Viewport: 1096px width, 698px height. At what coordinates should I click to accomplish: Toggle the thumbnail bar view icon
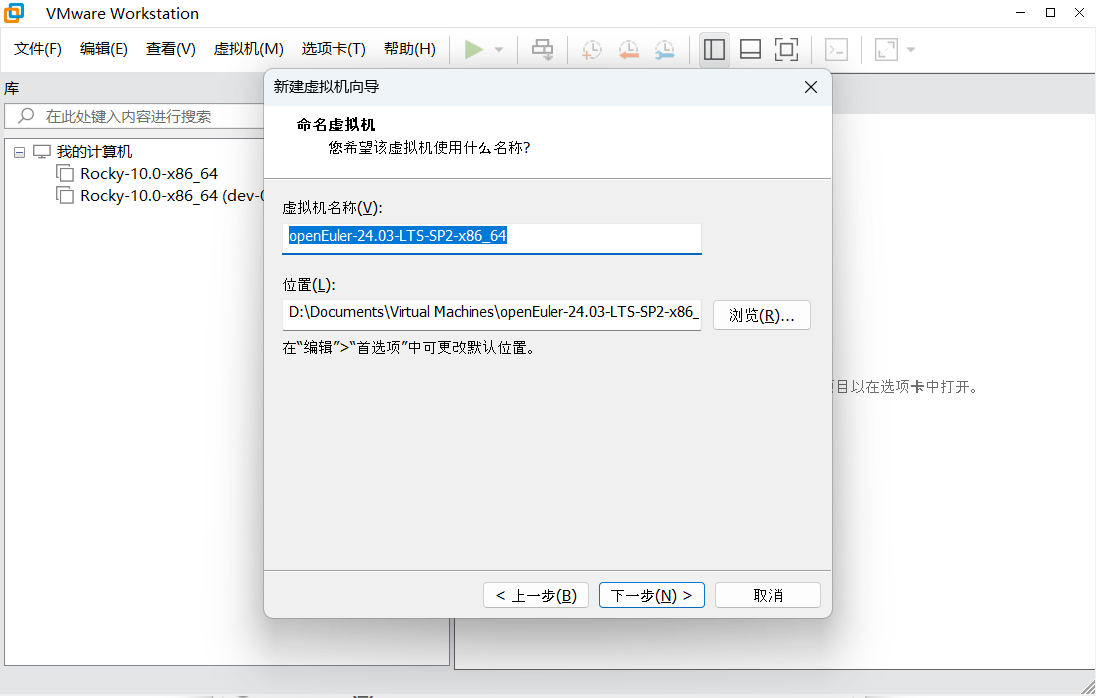point(750,50)
